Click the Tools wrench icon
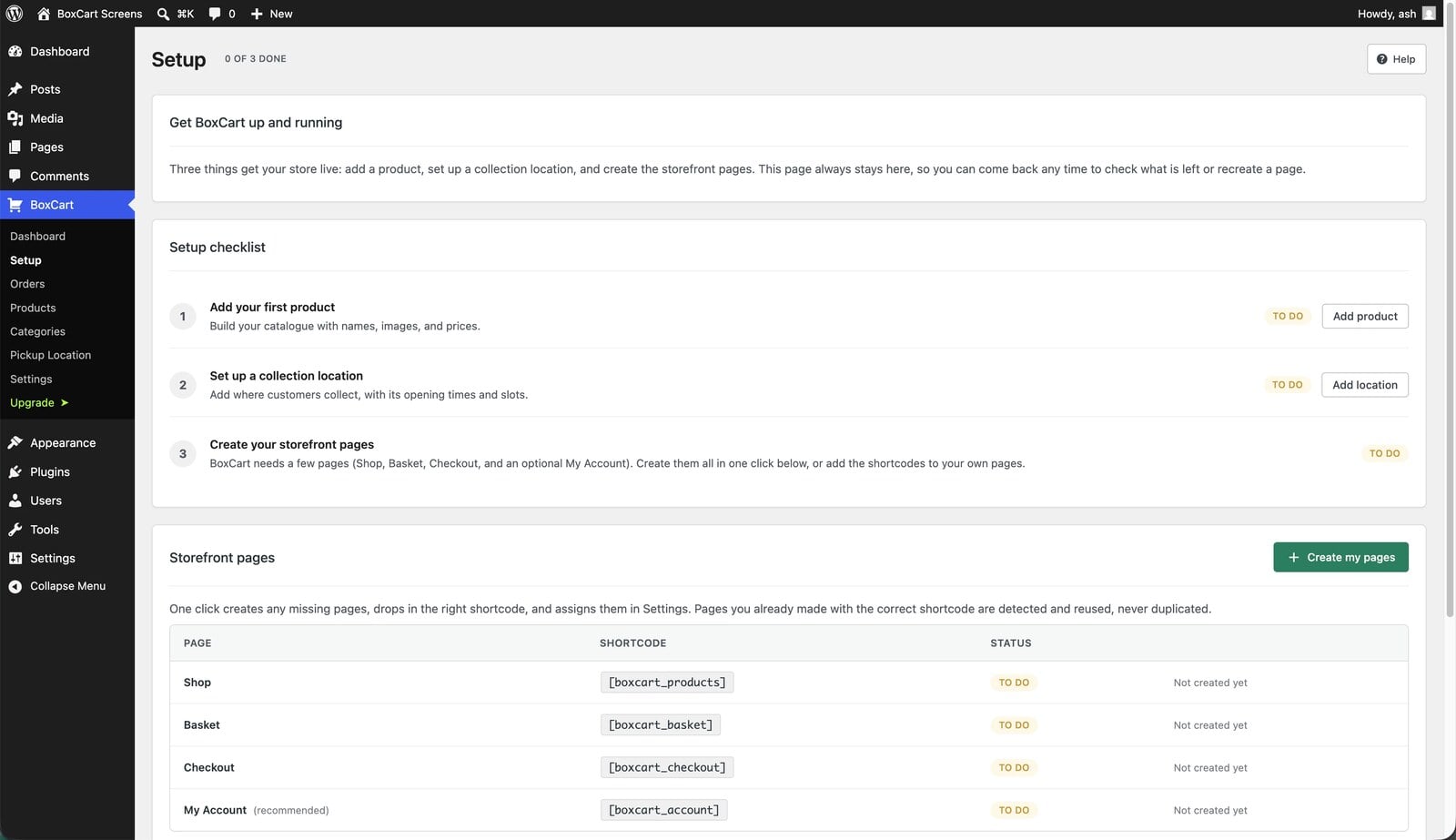 (x=15, y=530)
